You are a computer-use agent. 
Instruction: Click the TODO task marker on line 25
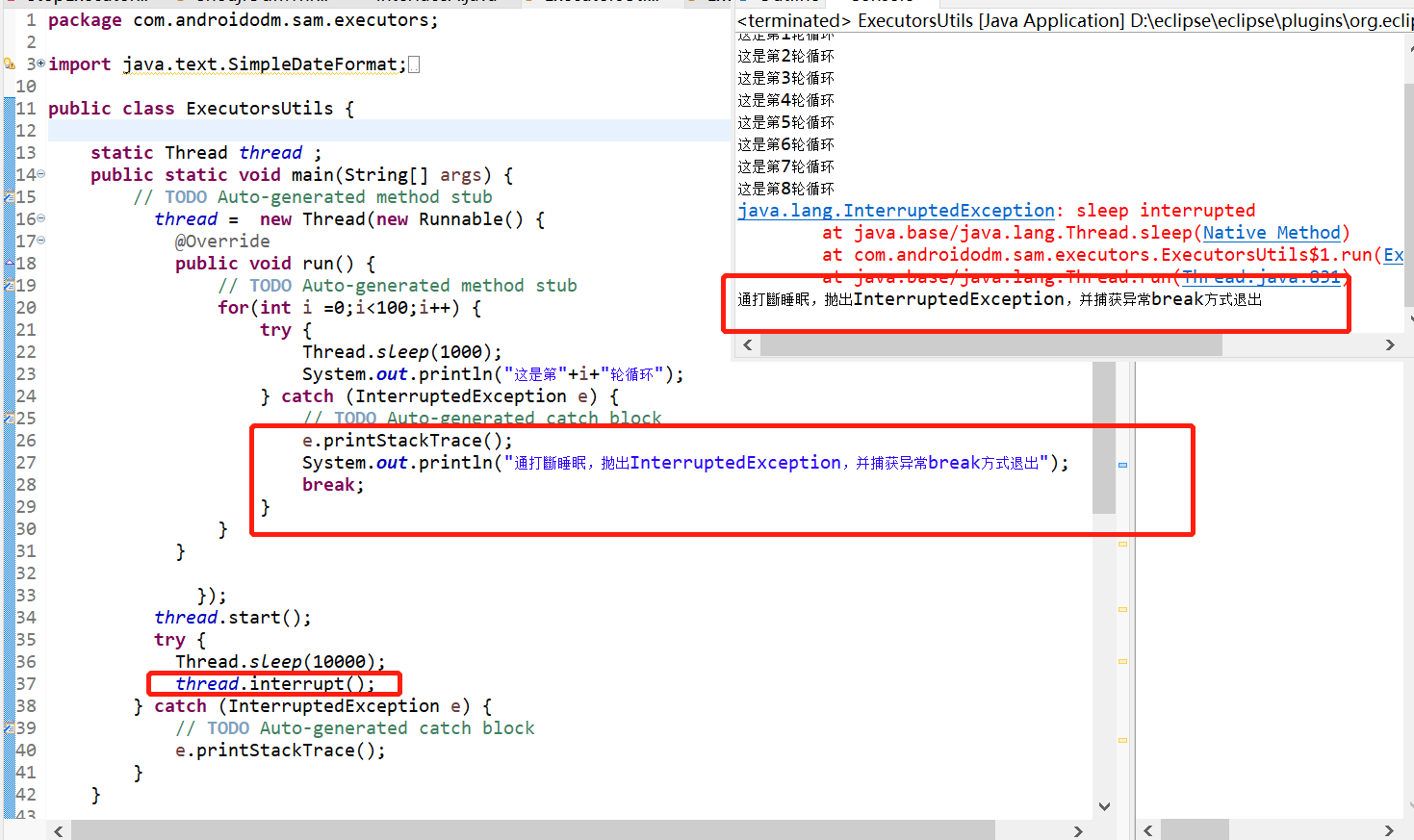[9, 419]
